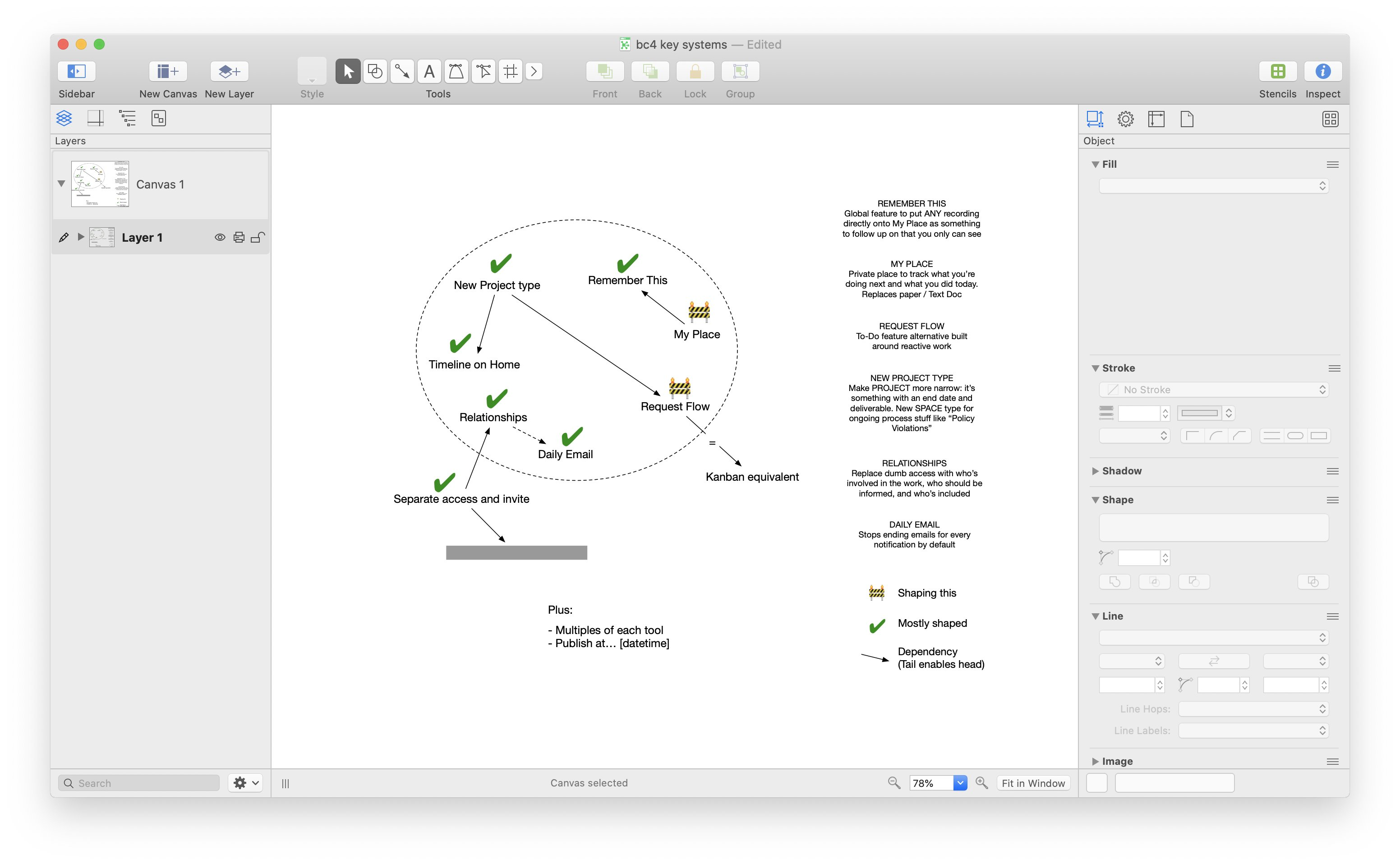Open the Line Labels dropdown
Screen dimensions: 1400x864
point(1254,731)
